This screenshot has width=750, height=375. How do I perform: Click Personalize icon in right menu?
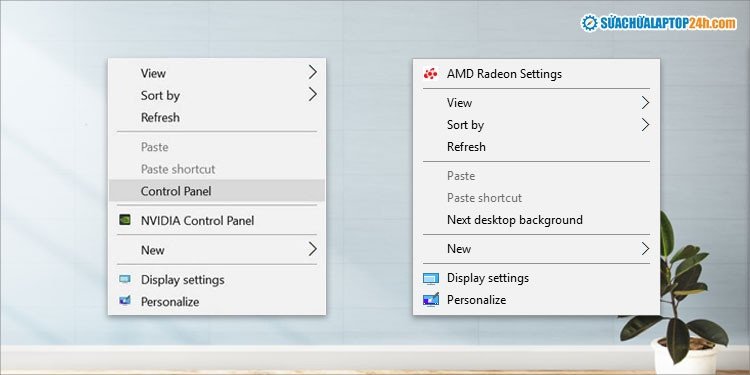pyautogui.click(x=431, y=300)
